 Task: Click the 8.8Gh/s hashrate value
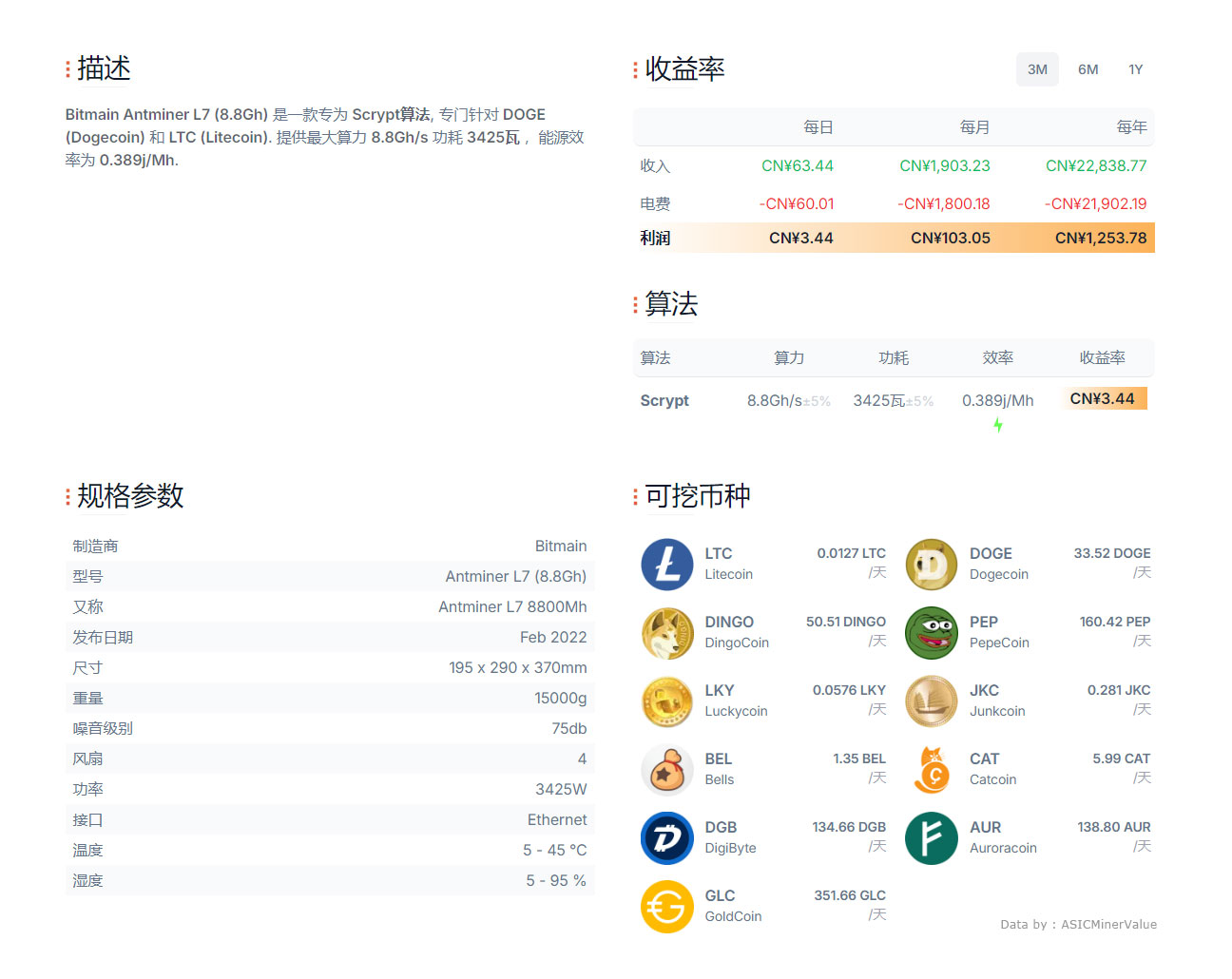tap(774, 401)
